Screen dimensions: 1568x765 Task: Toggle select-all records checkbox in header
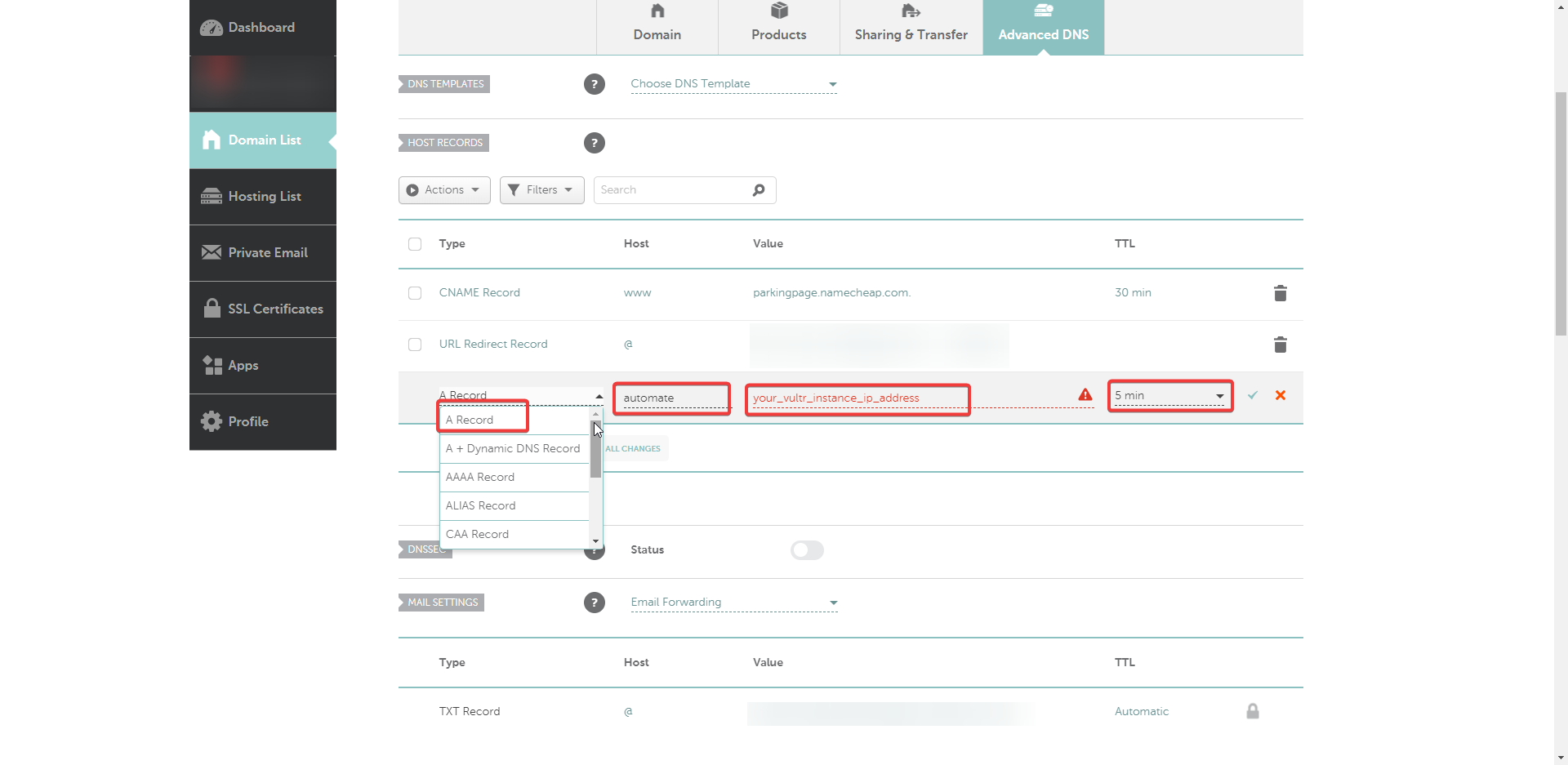(x=415, y=244)
